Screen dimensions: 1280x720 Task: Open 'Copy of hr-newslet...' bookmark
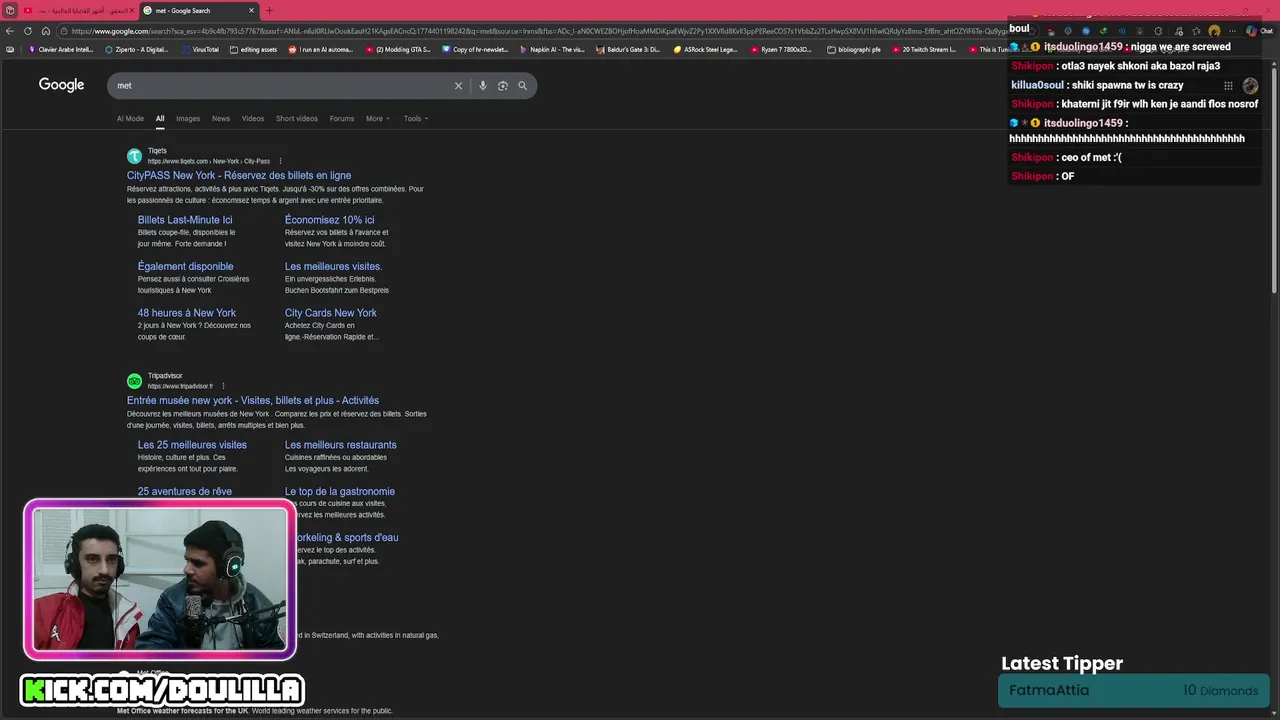tap(473, 49)
